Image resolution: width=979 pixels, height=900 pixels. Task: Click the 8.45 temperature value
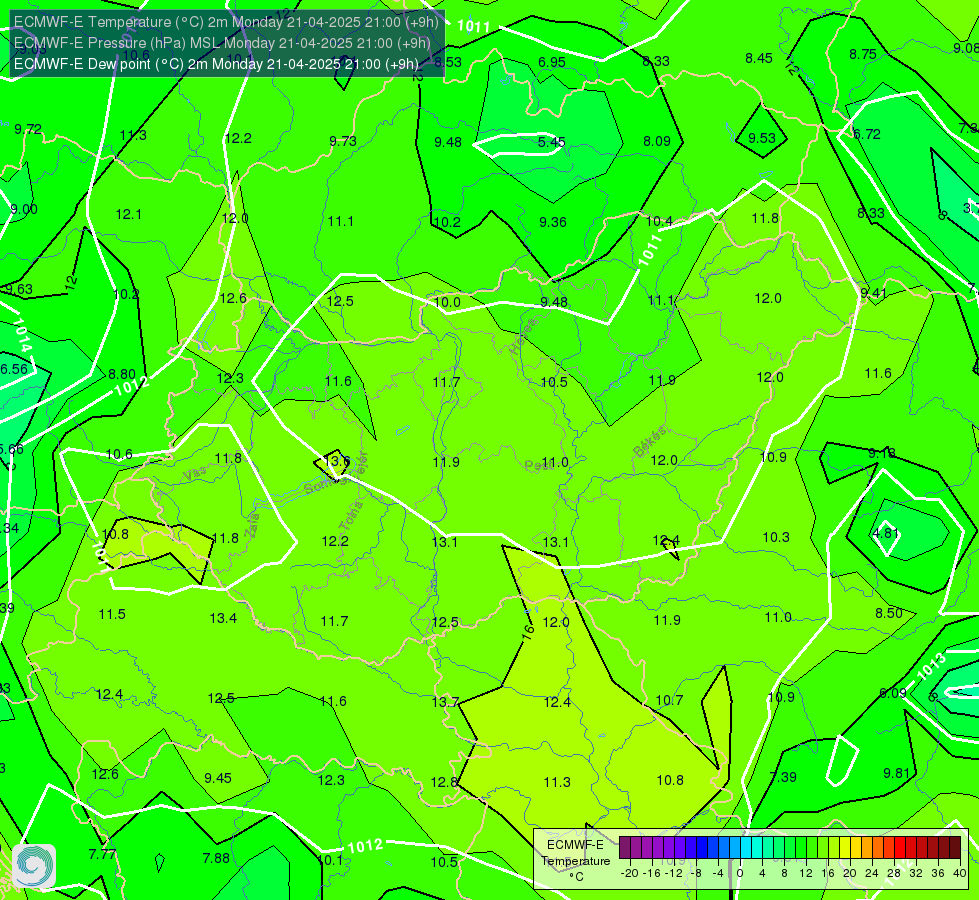759,59
